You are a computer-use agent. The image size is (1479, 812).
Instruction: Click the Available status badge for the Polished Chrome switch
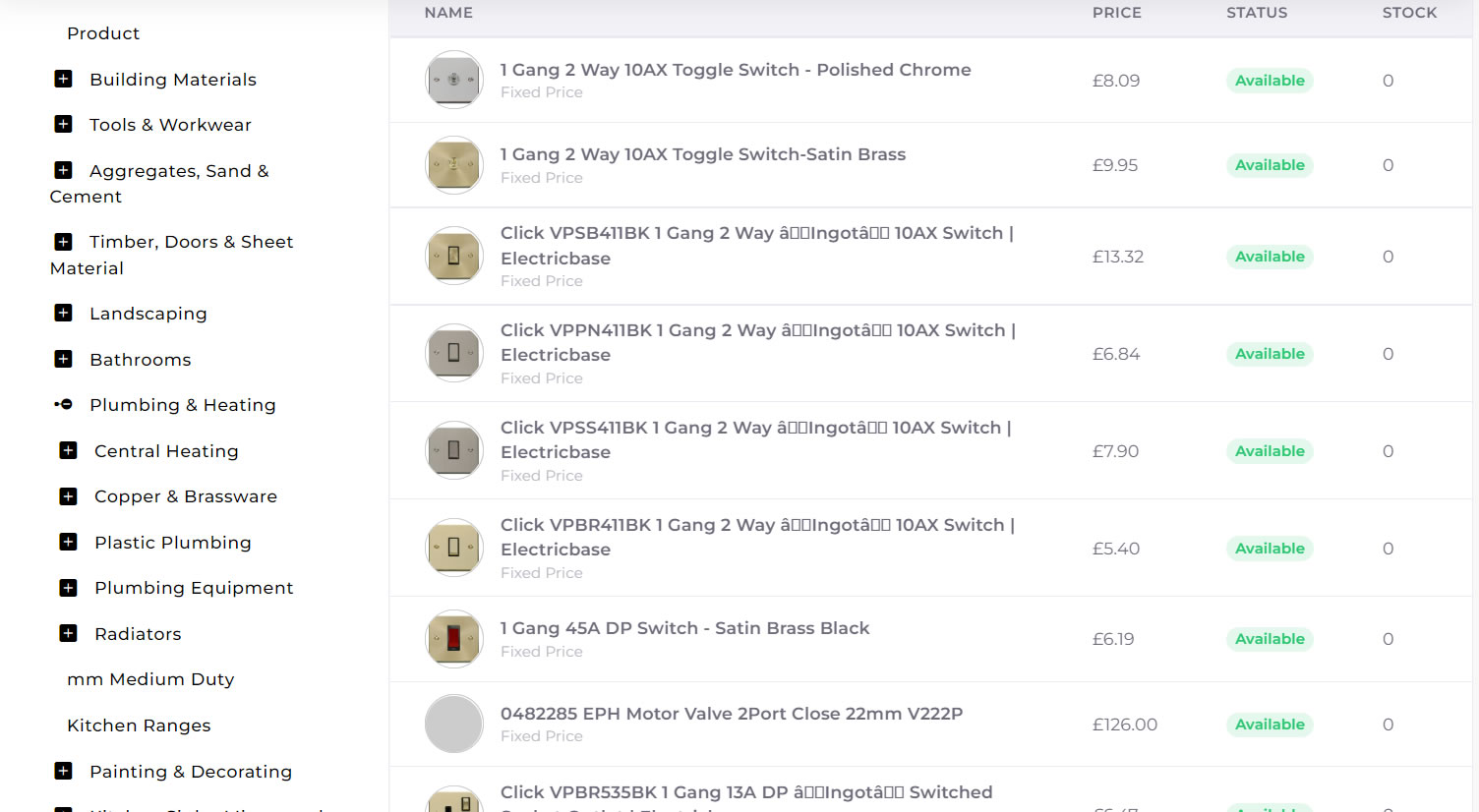(x=1270, y=80)
